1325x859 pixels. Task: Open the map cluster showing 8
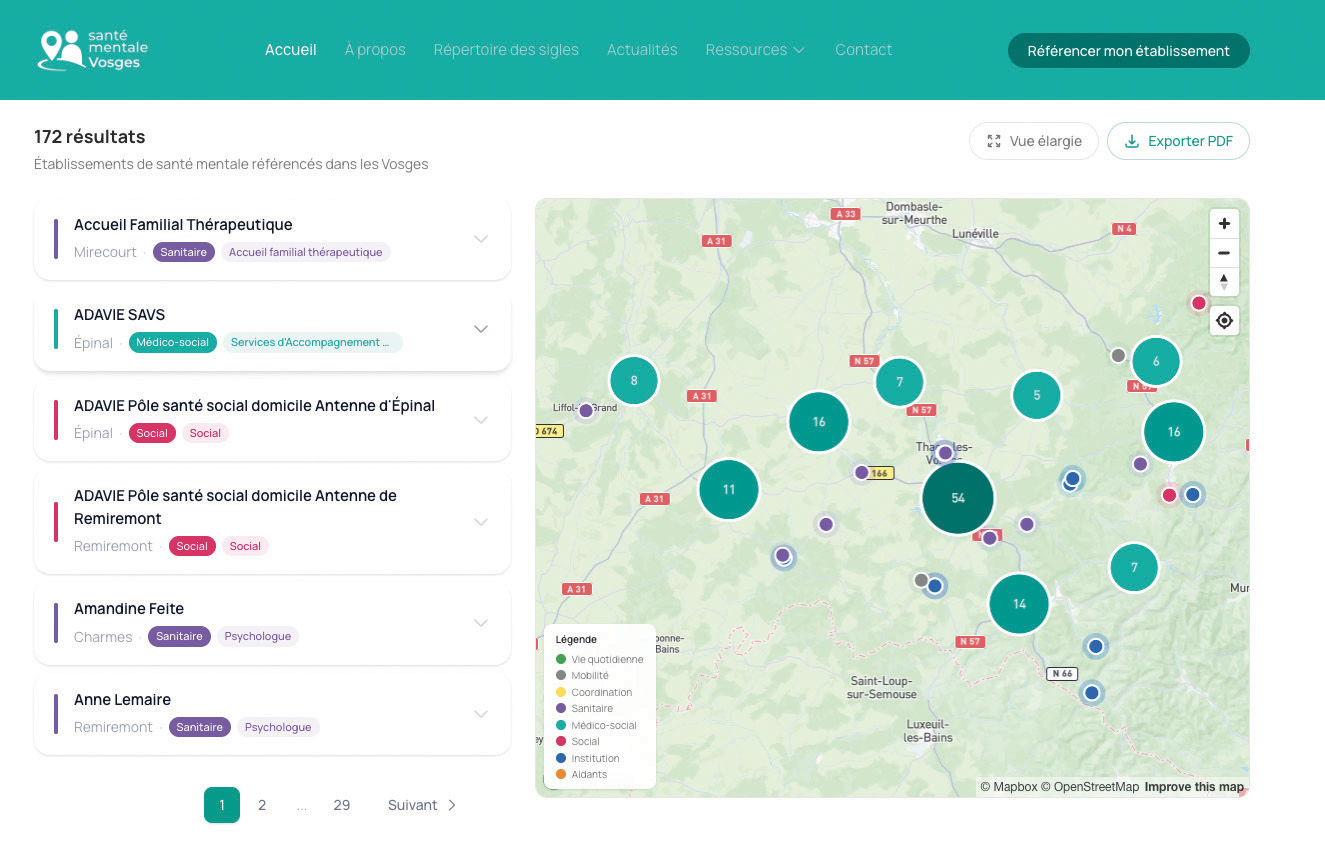click(x=634, y=381)
